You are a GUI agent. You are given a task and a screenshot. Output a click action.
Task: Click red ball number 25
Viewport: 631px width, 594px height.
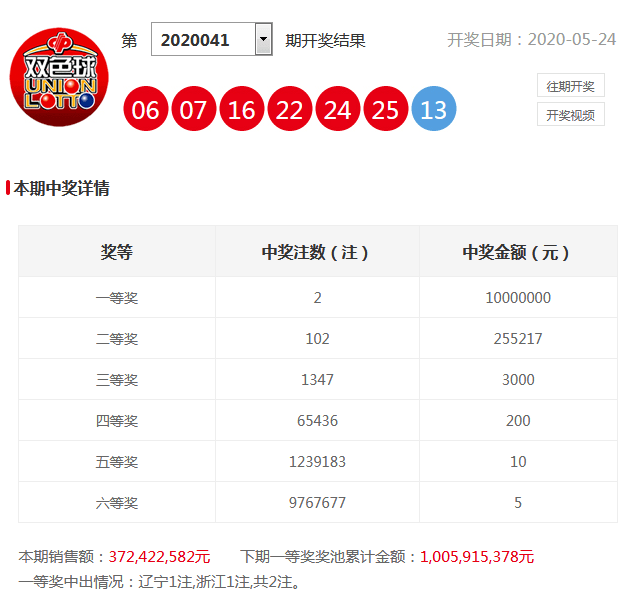pos(386,109)
